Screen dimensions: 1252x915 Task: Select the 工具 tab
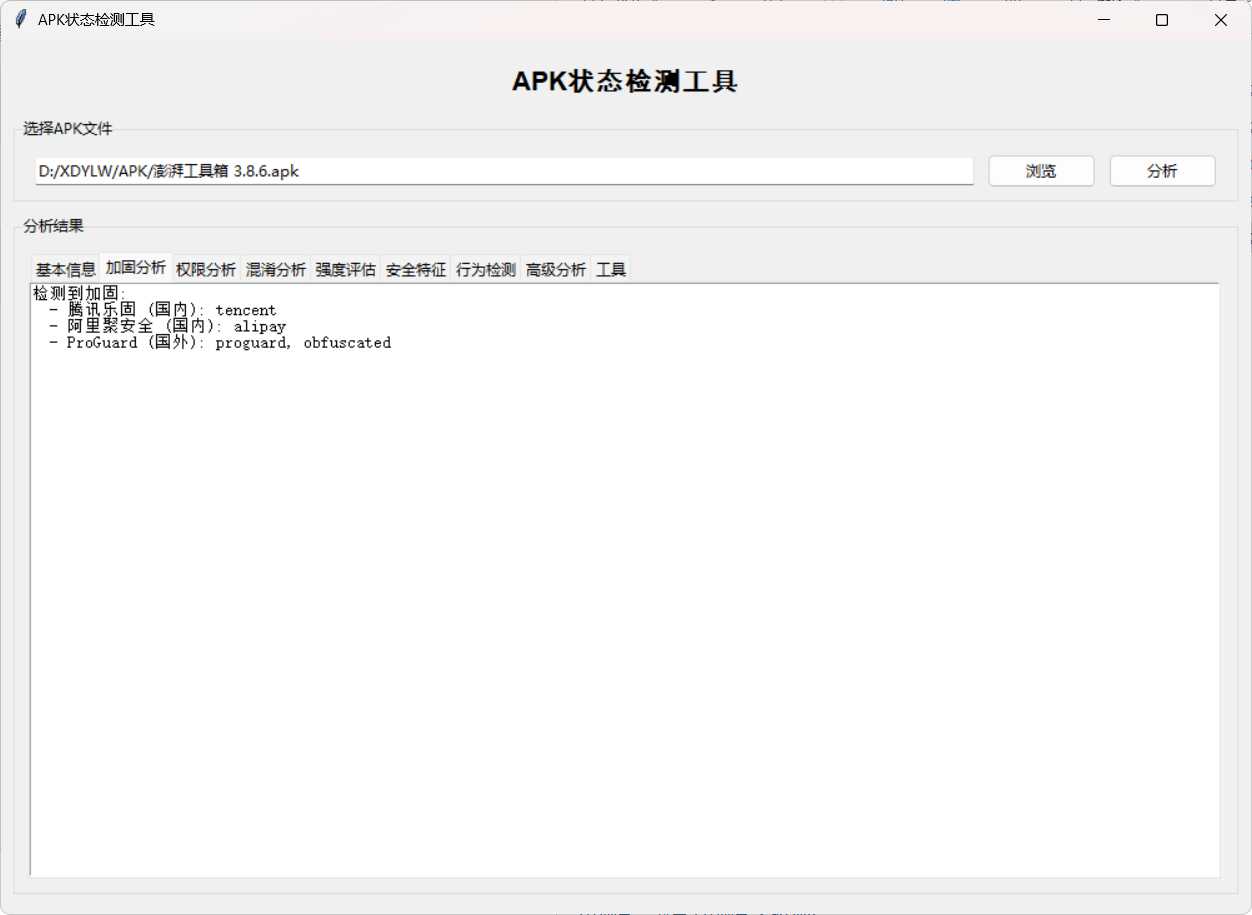coord(611,268)
